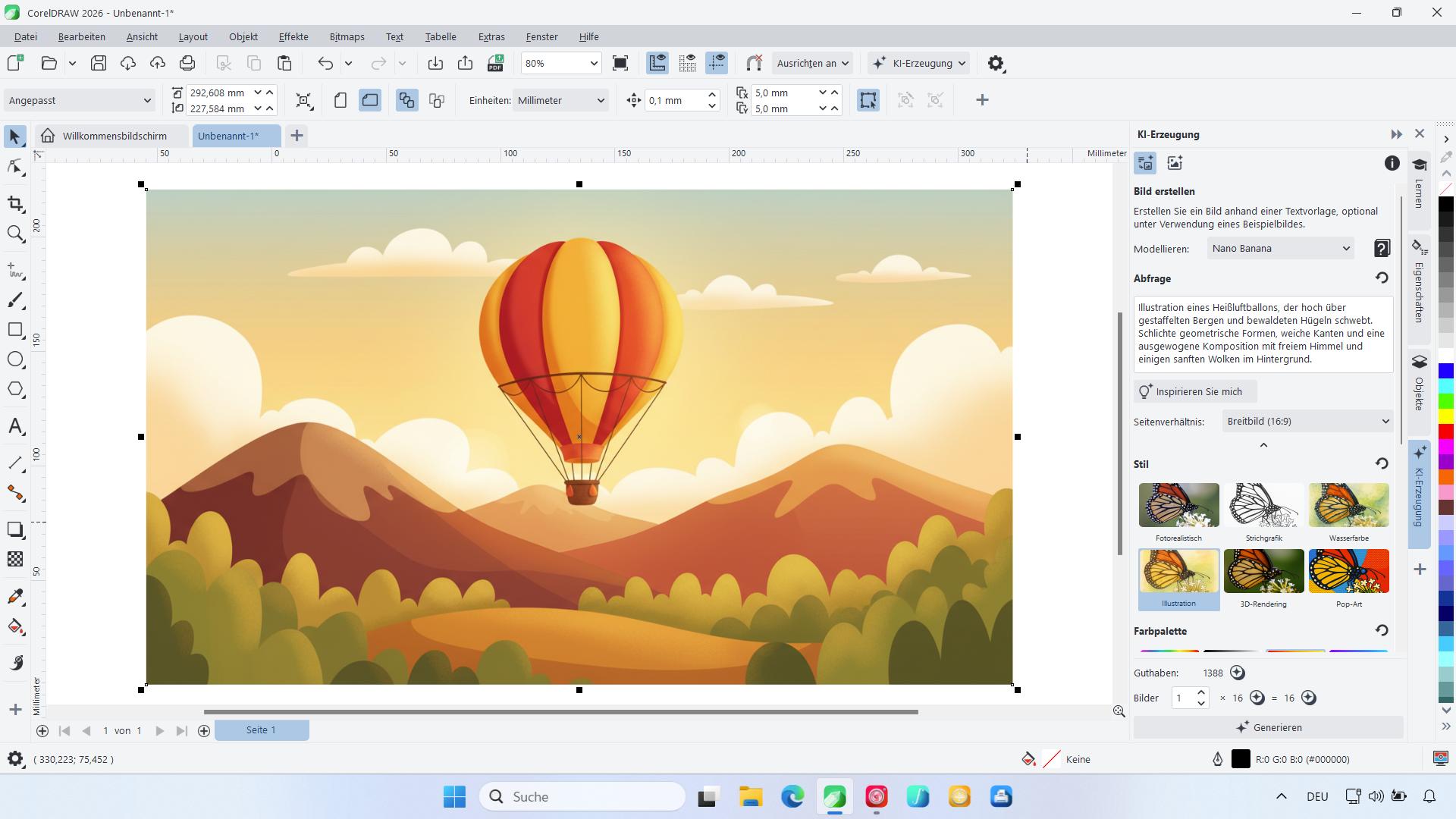Open the CorelDRAW options gear icon

pyautogui.click(x=996, y=63)
